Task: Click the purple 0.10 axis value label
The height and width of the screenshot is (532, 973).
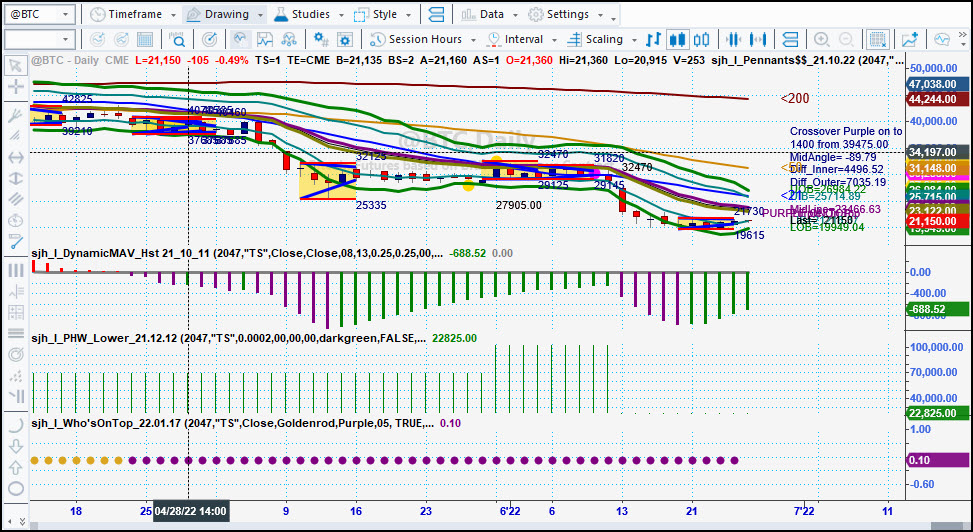Action: (x=938, y=461)
